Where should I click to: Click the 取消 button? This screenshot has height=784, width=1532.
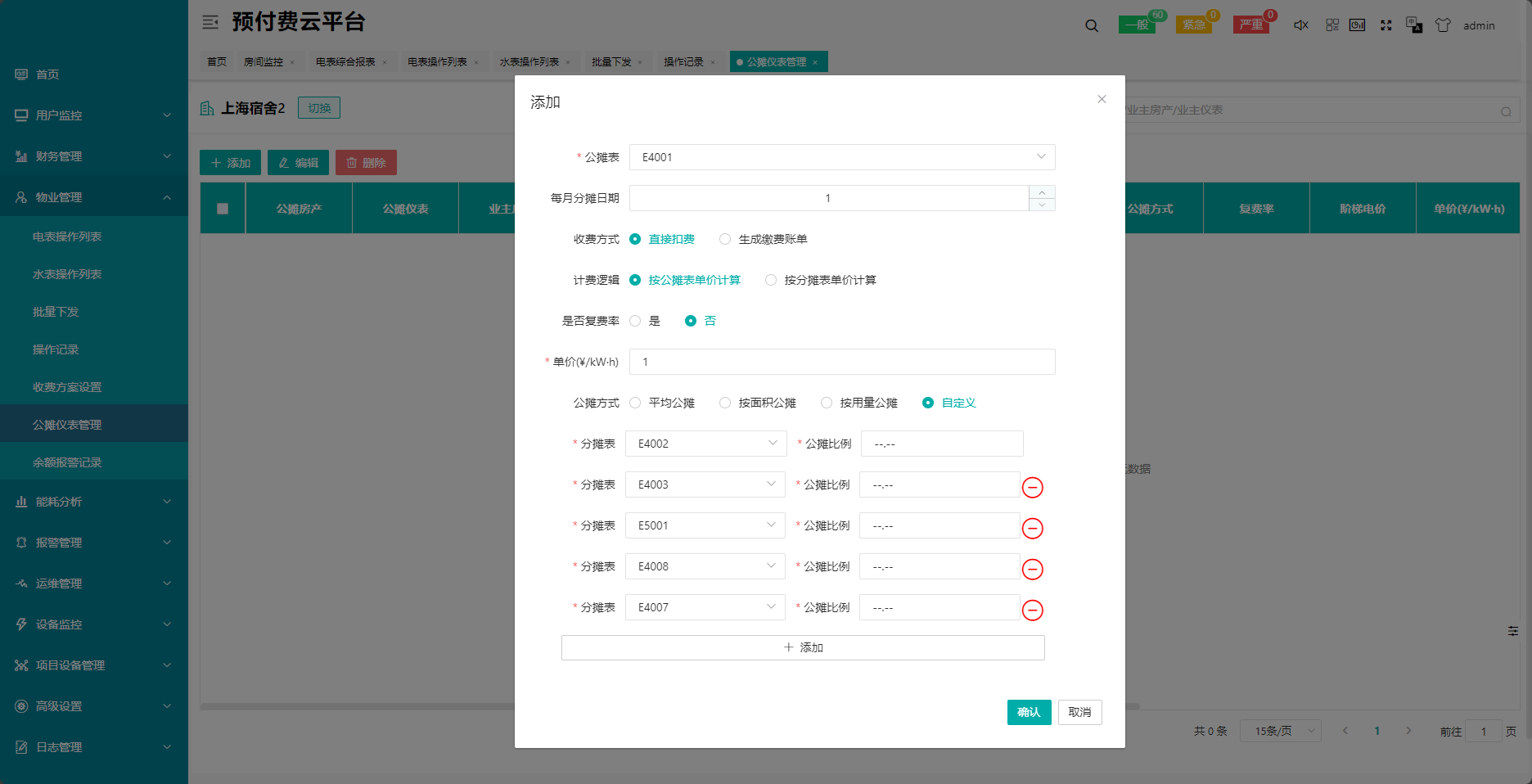tap(1079, 712)
